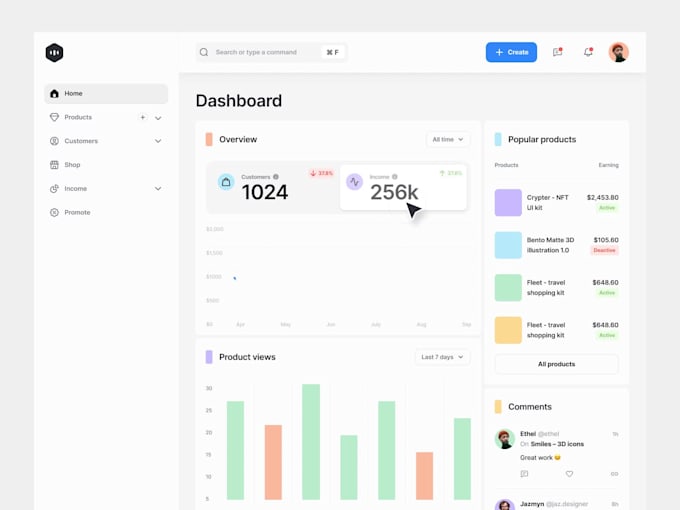
Task: Expand the Income submenu chevron
Action: [x=158, y=189]
